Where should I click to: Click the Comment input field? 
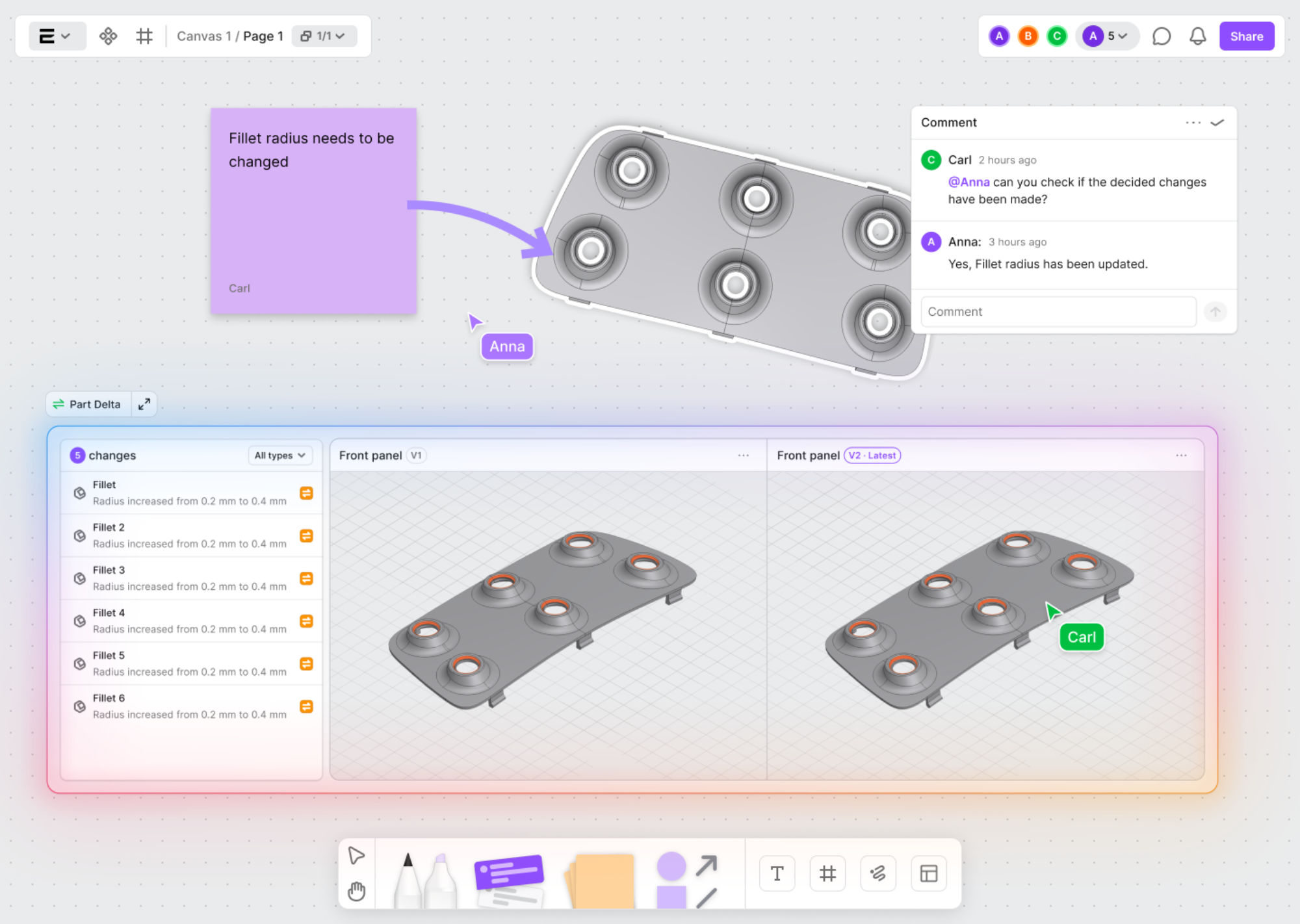pyautogui.click(x=1058, y=312)
